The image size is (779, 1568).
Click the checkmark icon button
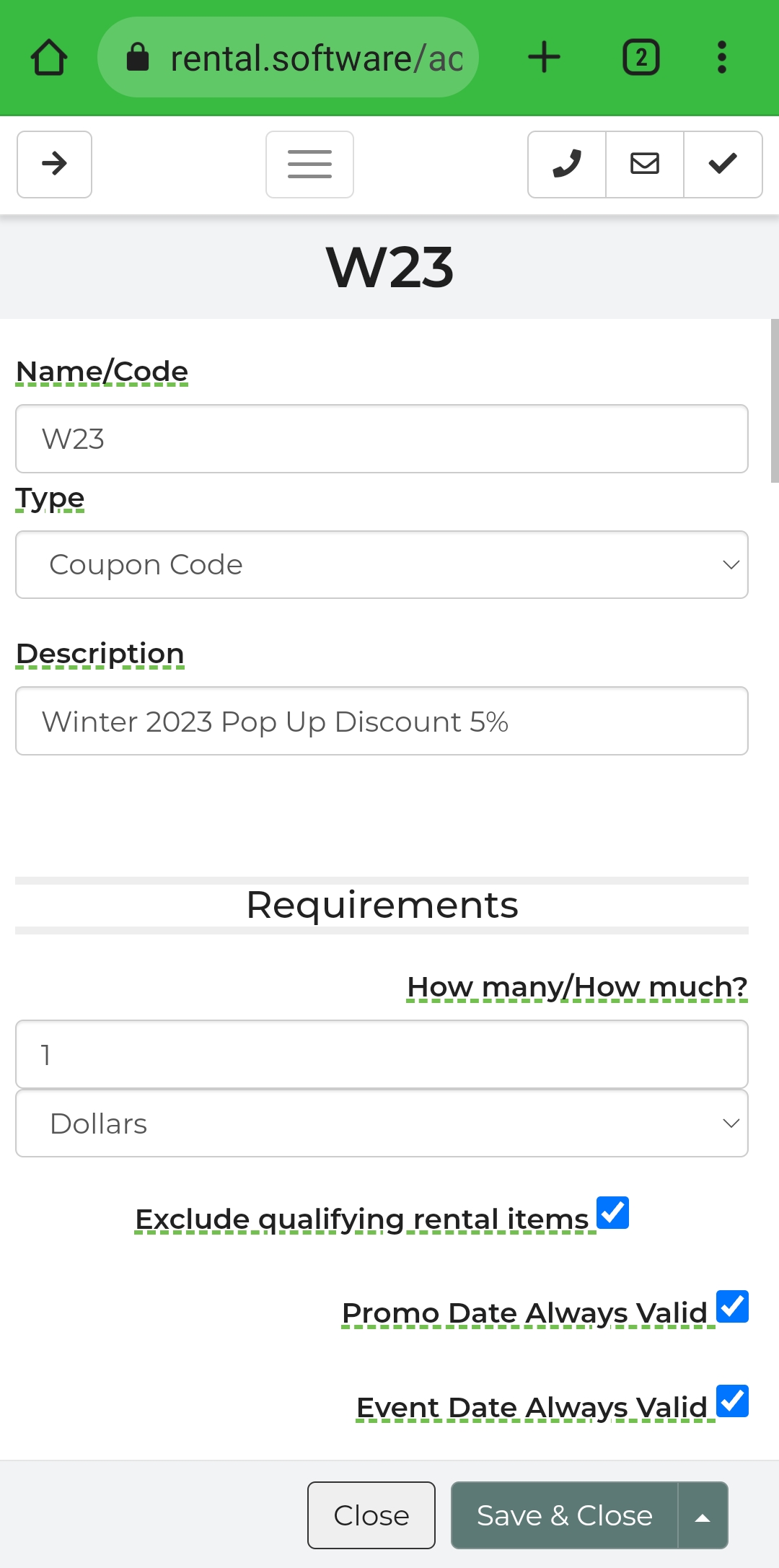click(723, 164)
